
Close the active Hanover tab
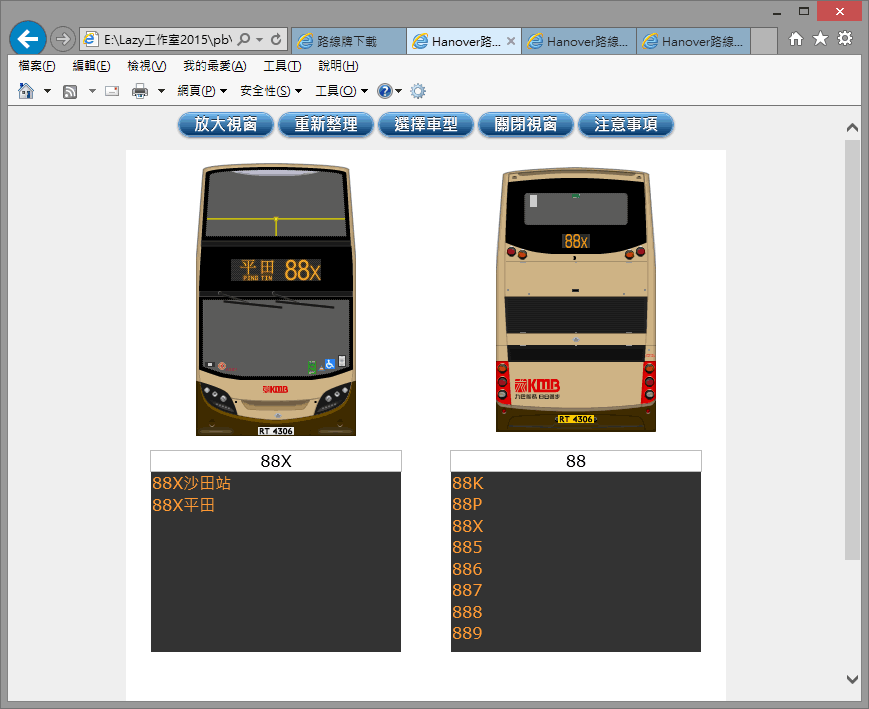(x=511, y=41)
